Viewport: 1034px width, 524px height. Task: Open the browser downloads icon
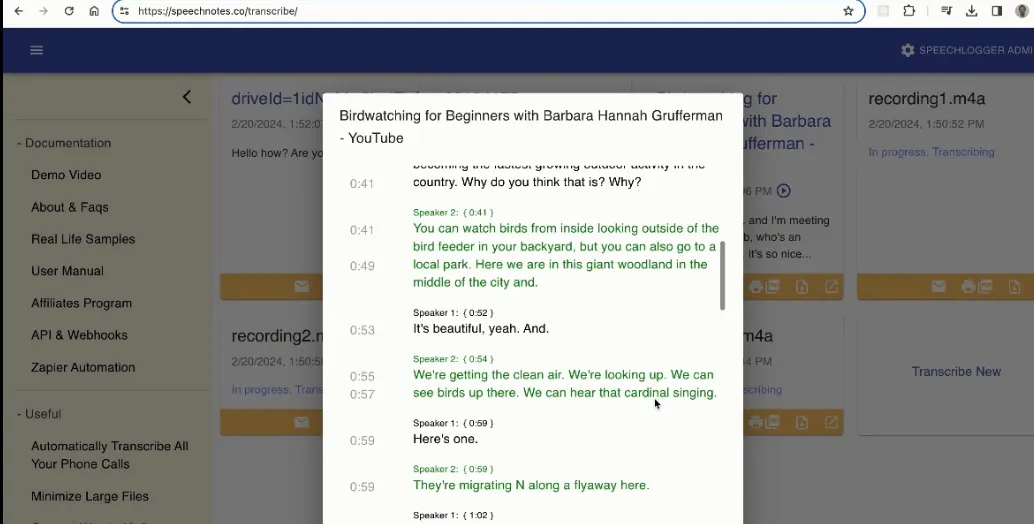point(971,11)
